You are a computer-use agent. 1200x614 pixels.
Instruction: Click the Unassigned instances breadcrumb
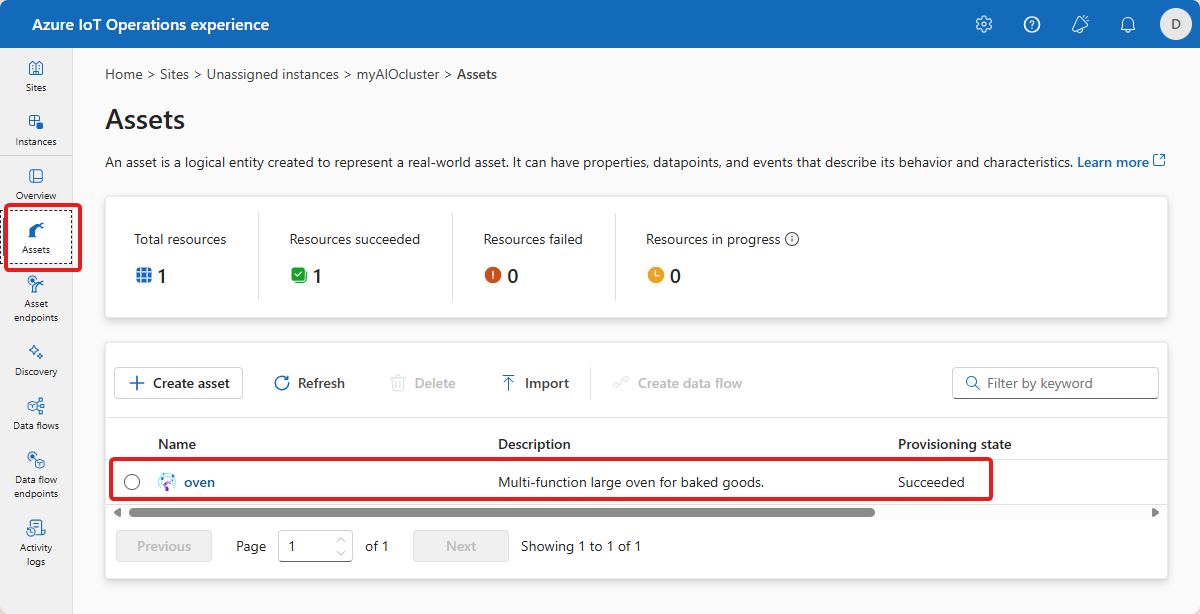[x=273, y=74]
